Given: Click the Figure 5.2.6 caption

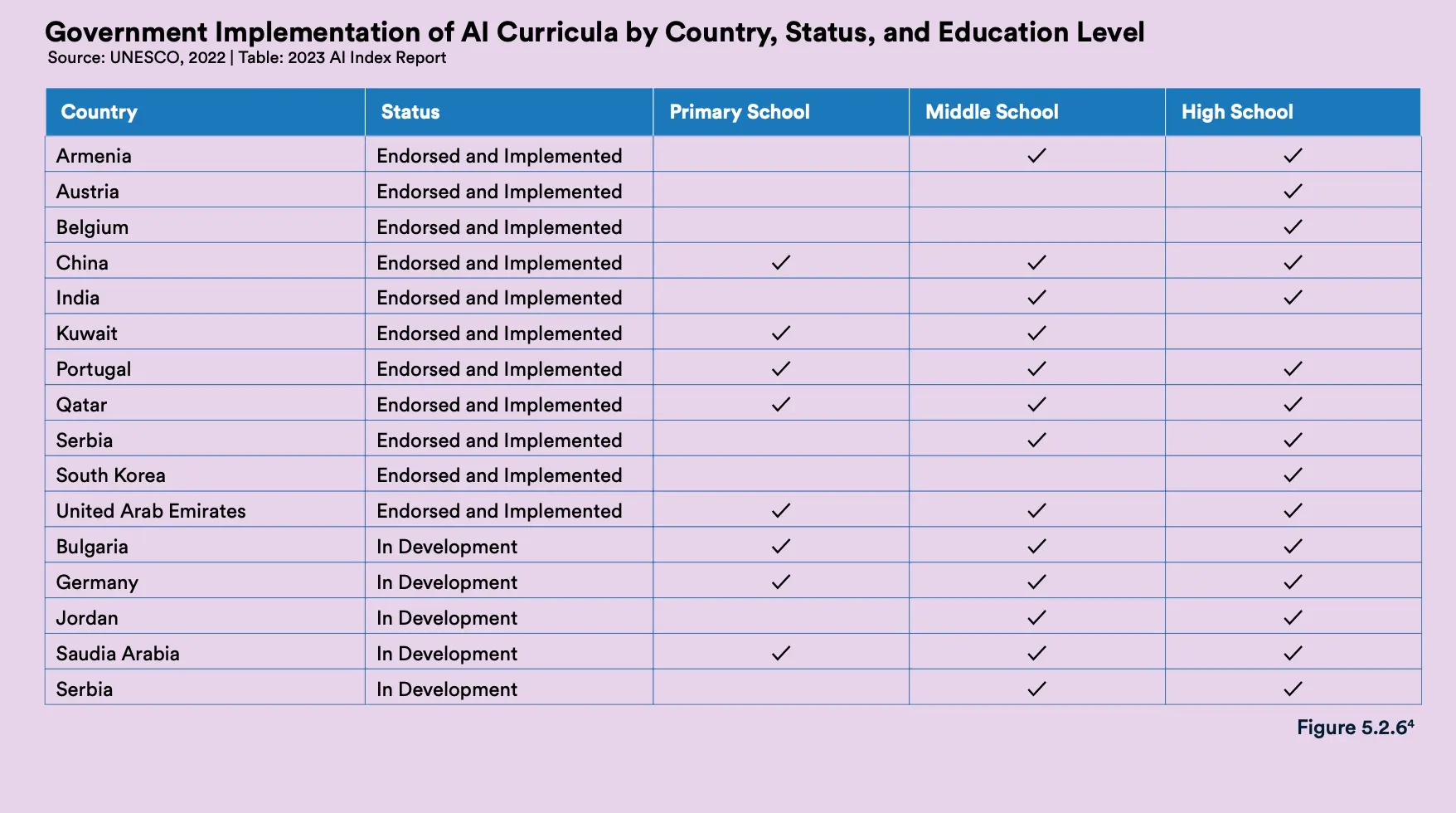Looking at the screenshot, I should point(1356,728).
